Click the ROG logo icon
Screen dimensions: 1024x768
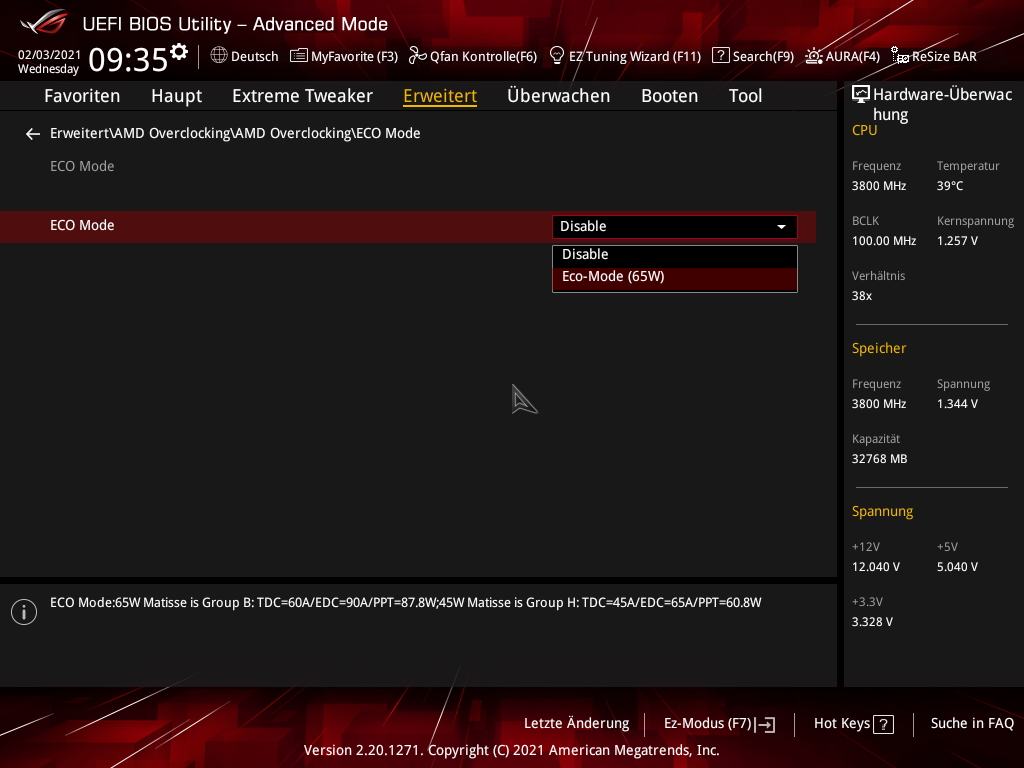pyautogui.click(x=44, y=22)
